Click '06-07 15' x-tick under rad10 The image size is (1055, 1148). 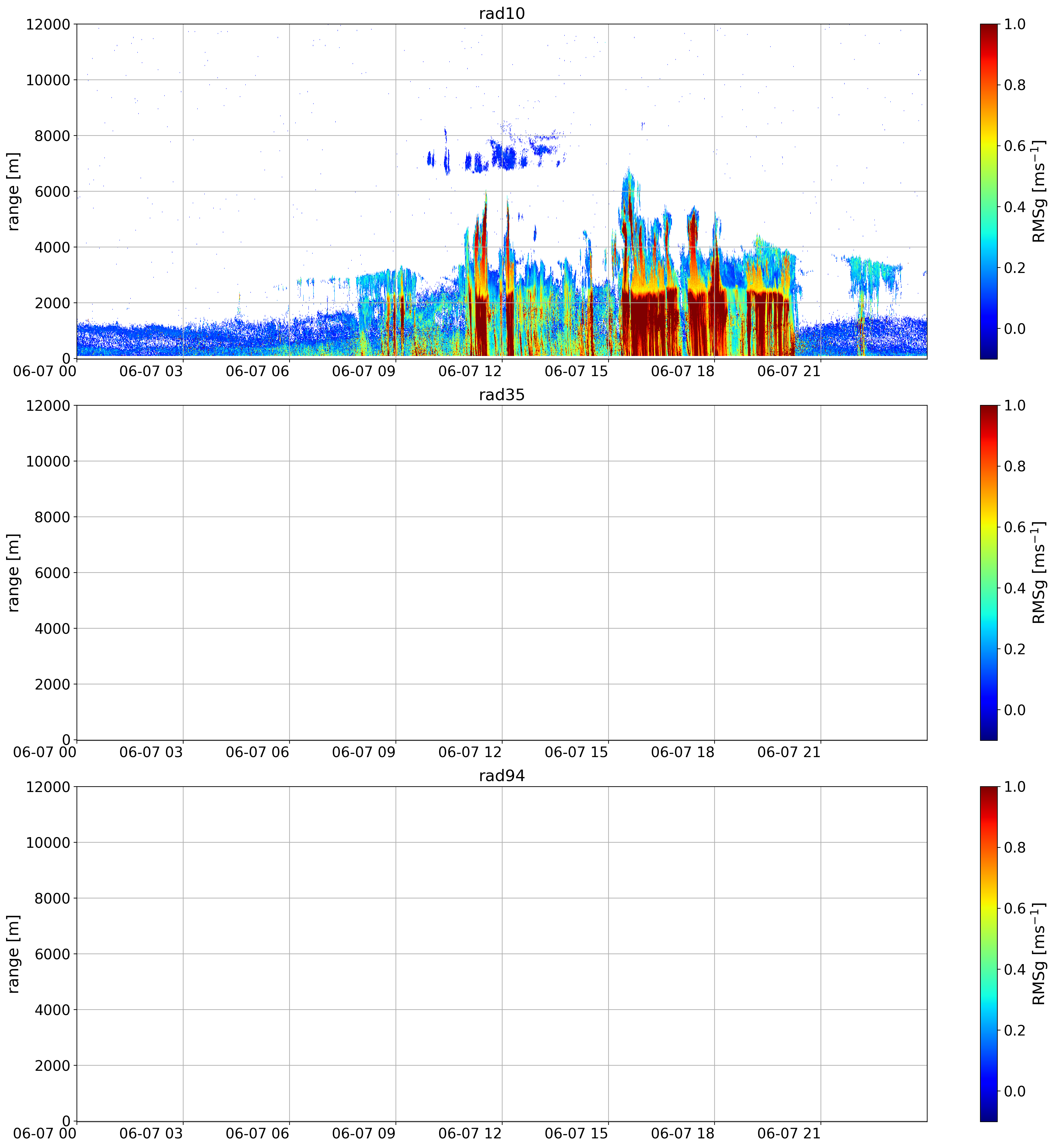577,371
